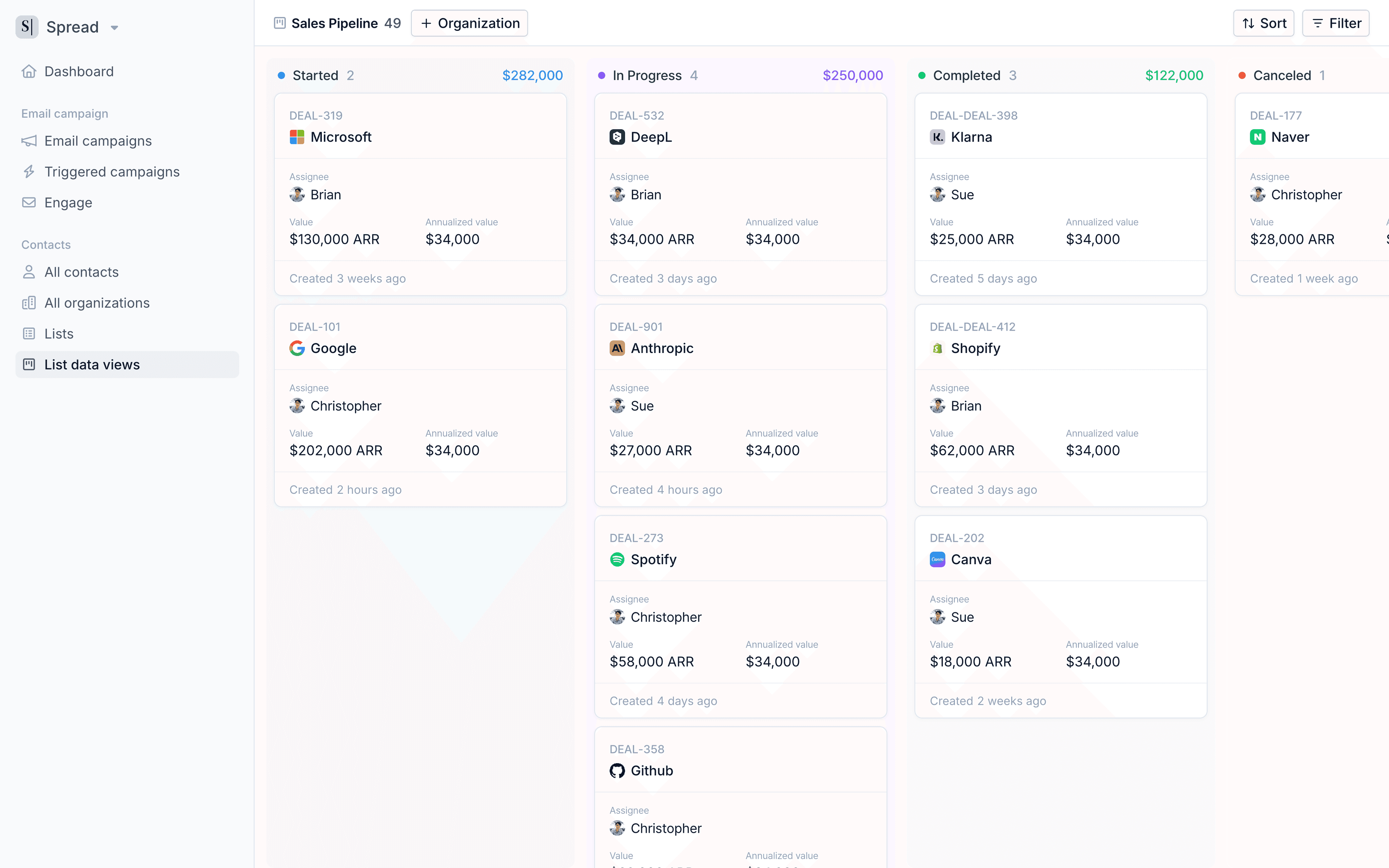Click the Started column total $282,000
Viewport: 1389px width, 868px height.
click(x=532, y=75)
